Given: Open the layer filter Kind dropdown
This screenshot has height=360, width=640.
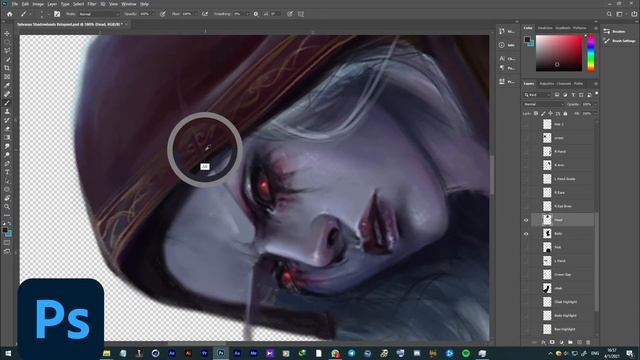Looking at the screenshot, I should tap(537, 95).
